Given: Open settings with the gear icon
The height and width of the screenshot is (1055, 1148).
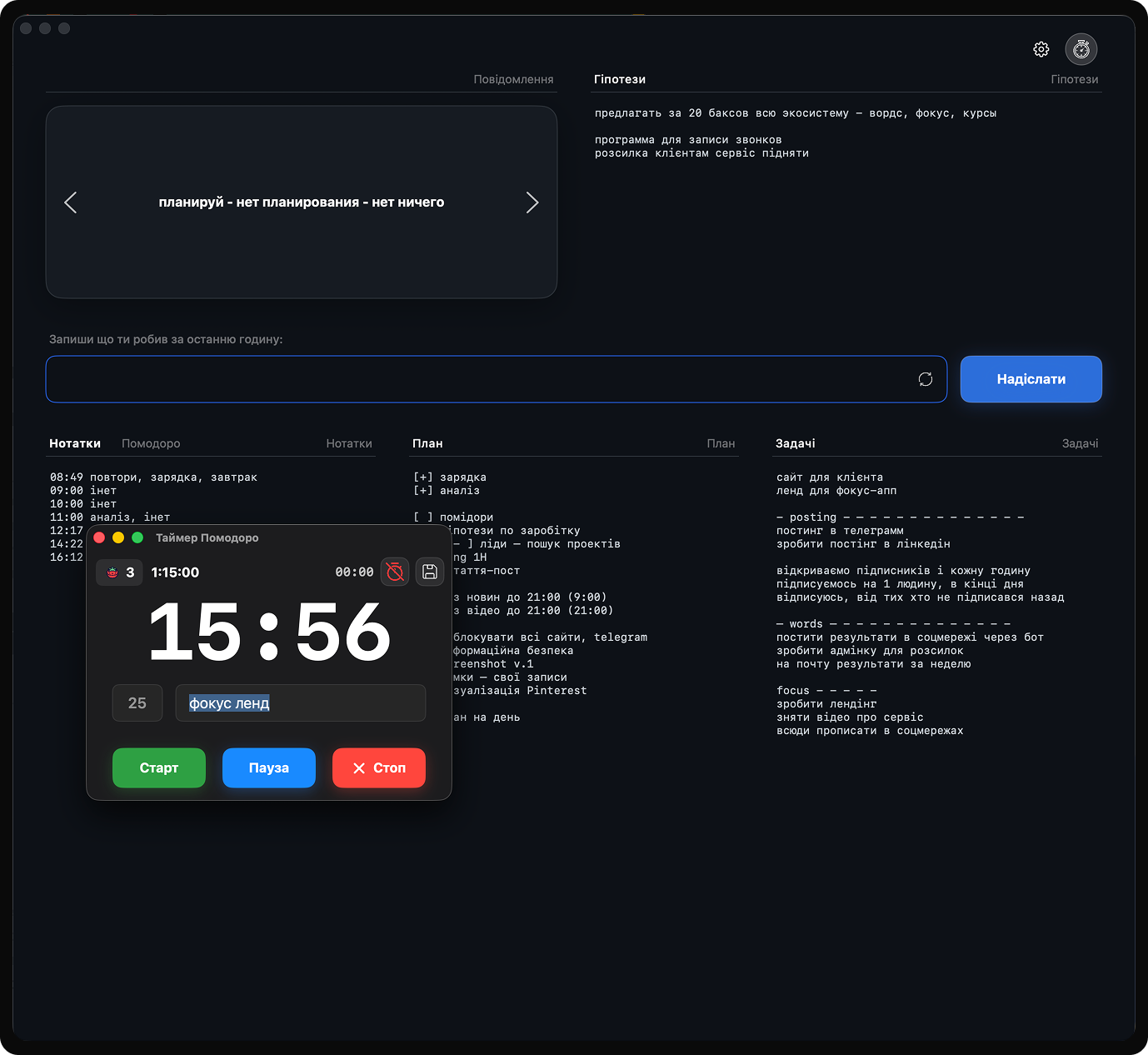Looking at the screenshot, I should (x=1041, y=50).
